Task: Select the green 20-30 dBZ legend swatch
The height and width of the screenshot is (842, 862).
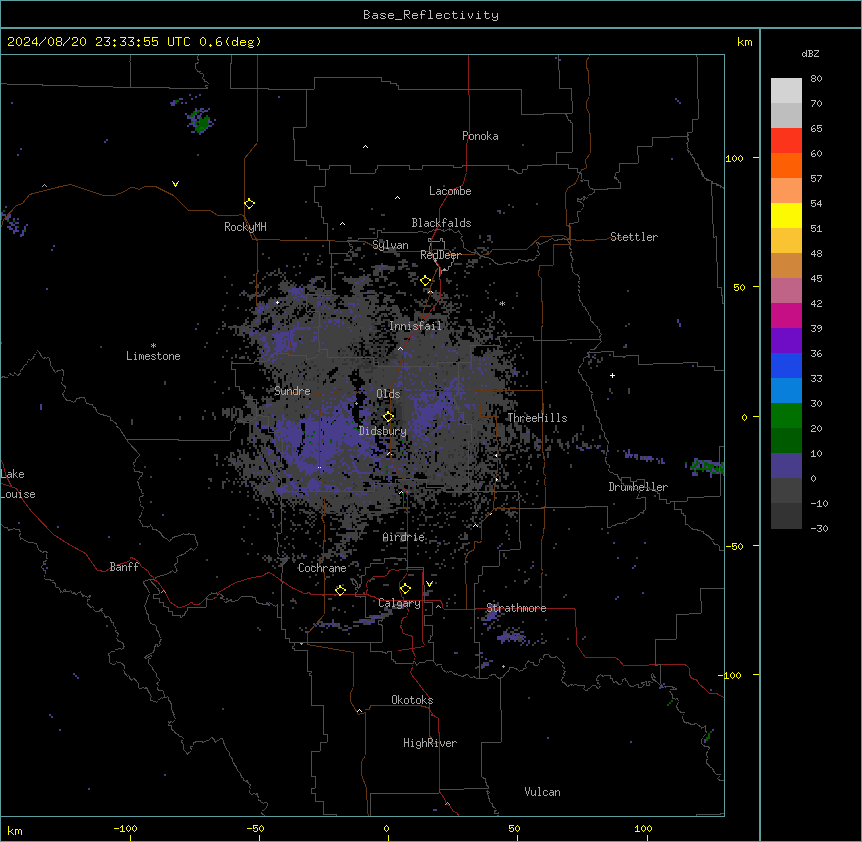Action: pos(786,416)
